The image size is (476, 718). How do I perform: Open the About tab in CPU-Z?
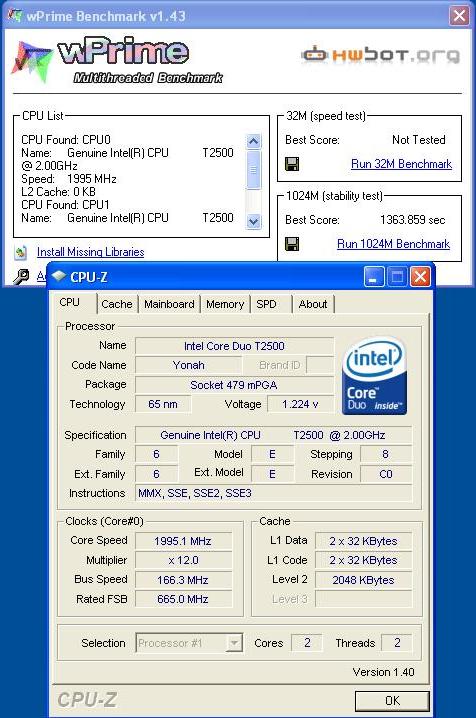click(313, 304)
